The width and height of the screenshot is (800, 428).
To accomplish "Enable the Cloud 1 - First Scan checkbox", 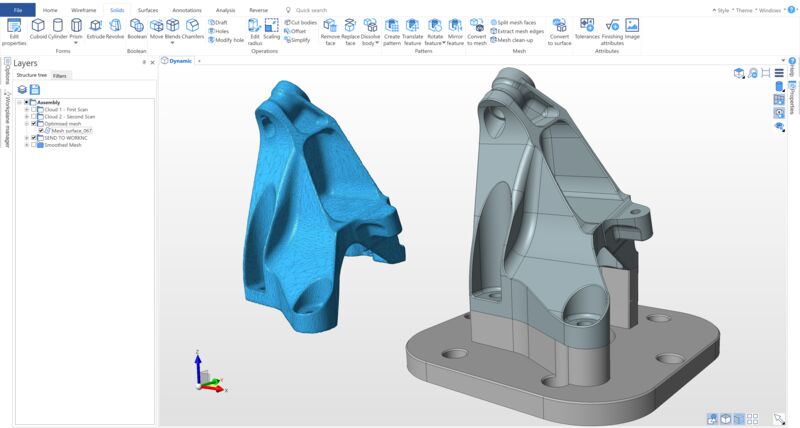I will coord(34,109).
